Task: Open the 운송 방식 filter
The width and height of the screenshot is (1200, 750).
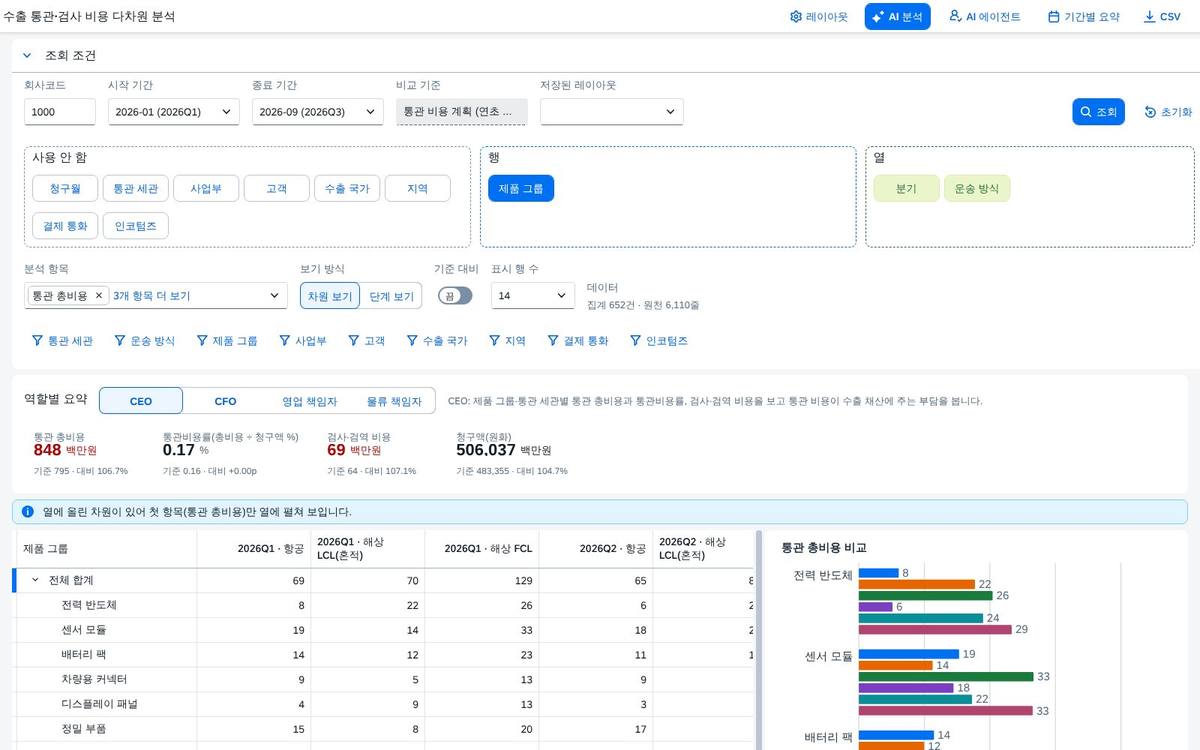Action: (x=145, y=341)
